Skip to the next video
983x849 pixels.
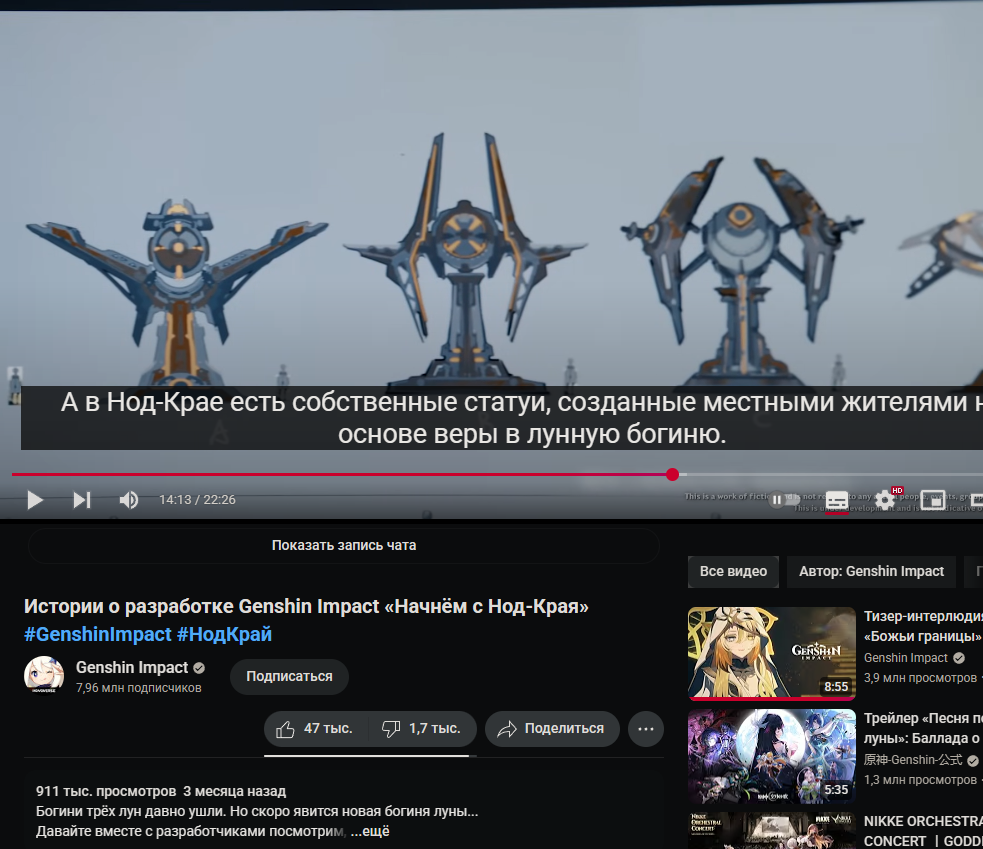pyautogui.click(x=81, y=500)
